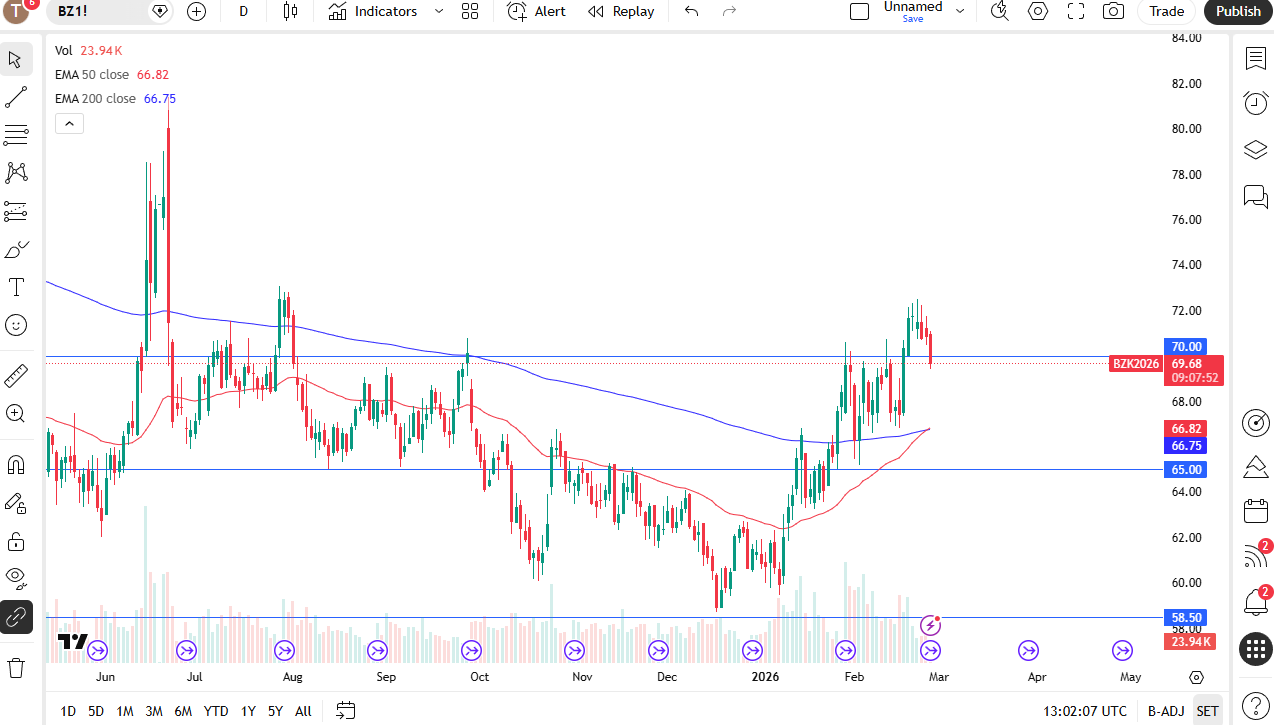This screenshot has width=1274, height=725.
Task: Open the calendar panel
Action: pos(1255,511)
